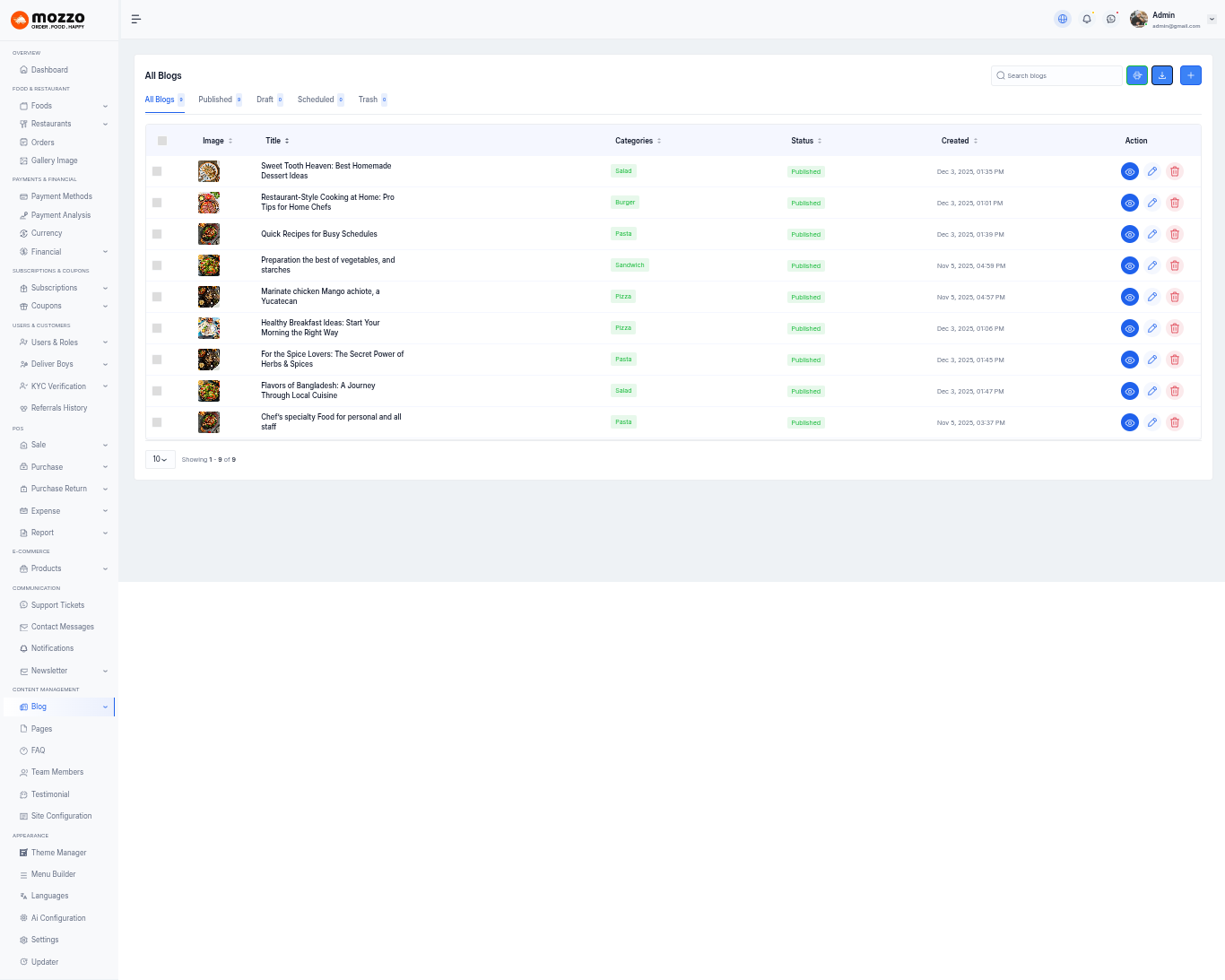
Task: Select the Flavors of Bangladesh row checkbox
Action: (x=157, y=391)
